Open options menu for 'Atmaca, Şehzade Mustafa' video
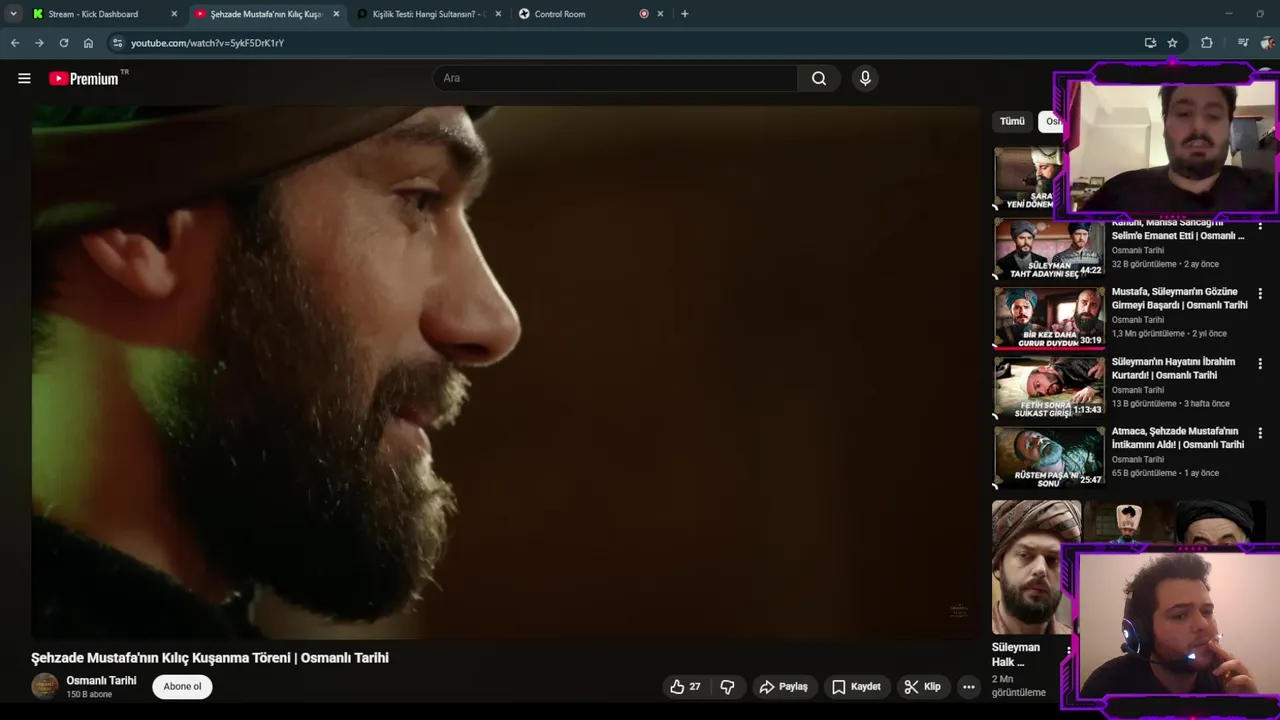Viewport: 1280px width, 720px height. (x=1260, y=433)
